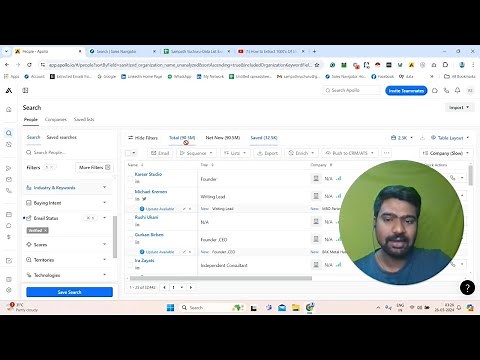Select the Saved (12.5K) results tab
This screenshot has width=480, height=360.
[264, 138]
